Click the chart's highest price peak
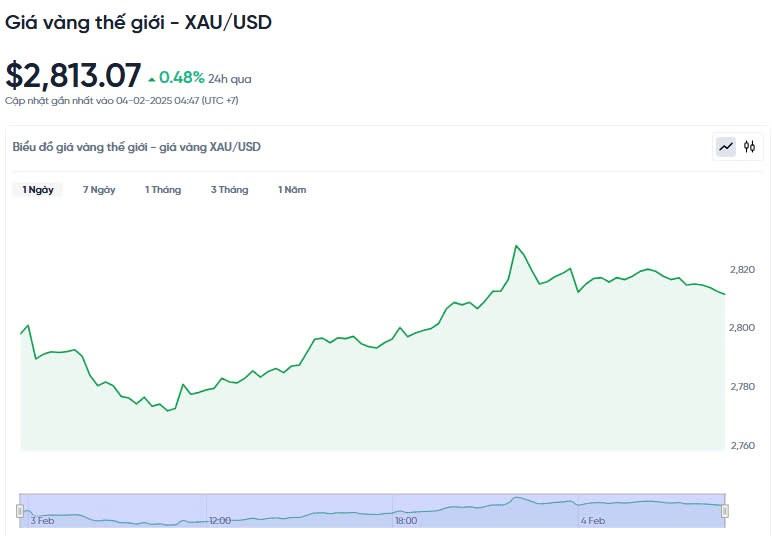Image resolution: width=772 pixels, height=536 pixels. coord(516,245)
